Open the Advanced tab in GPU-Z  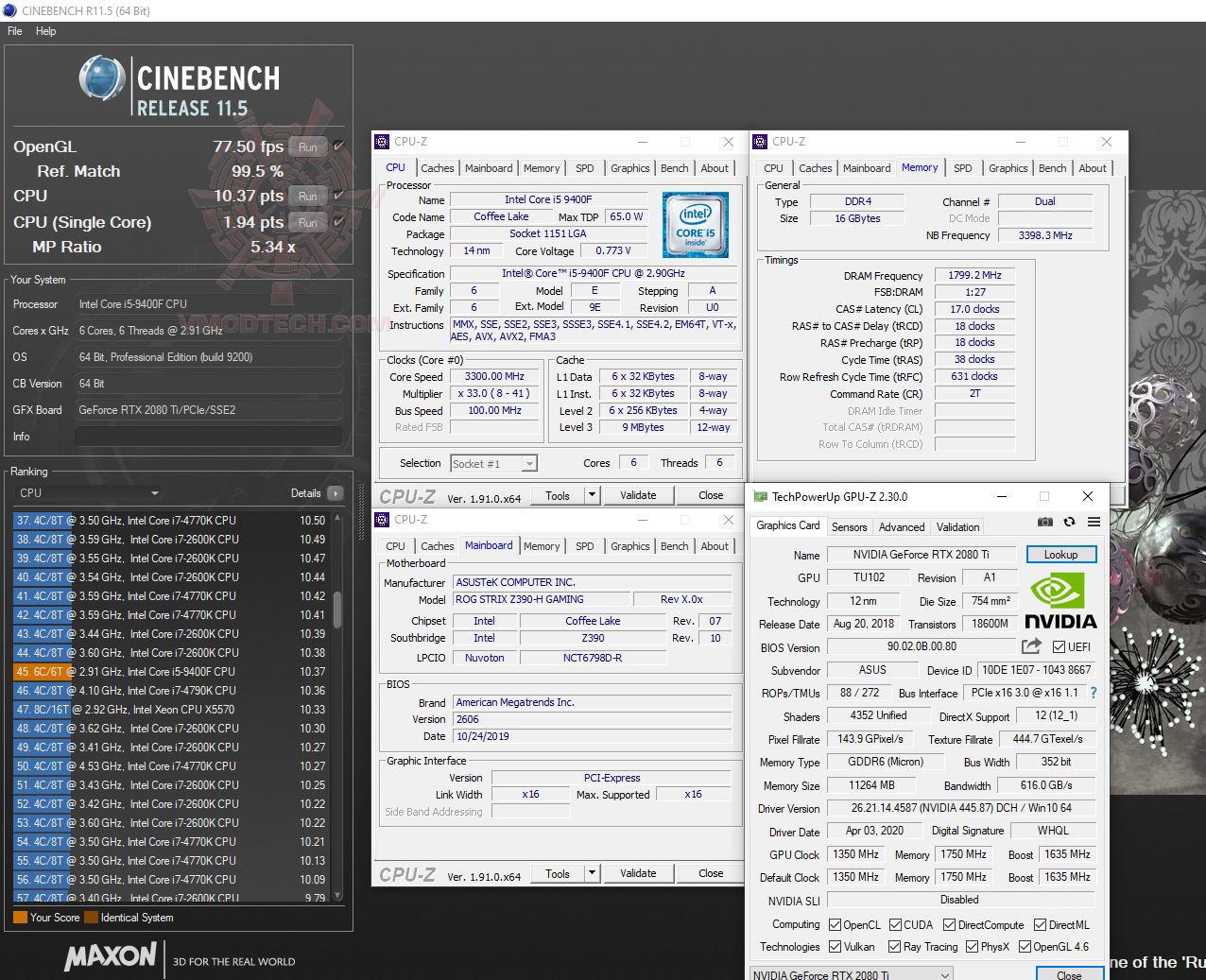902,527
